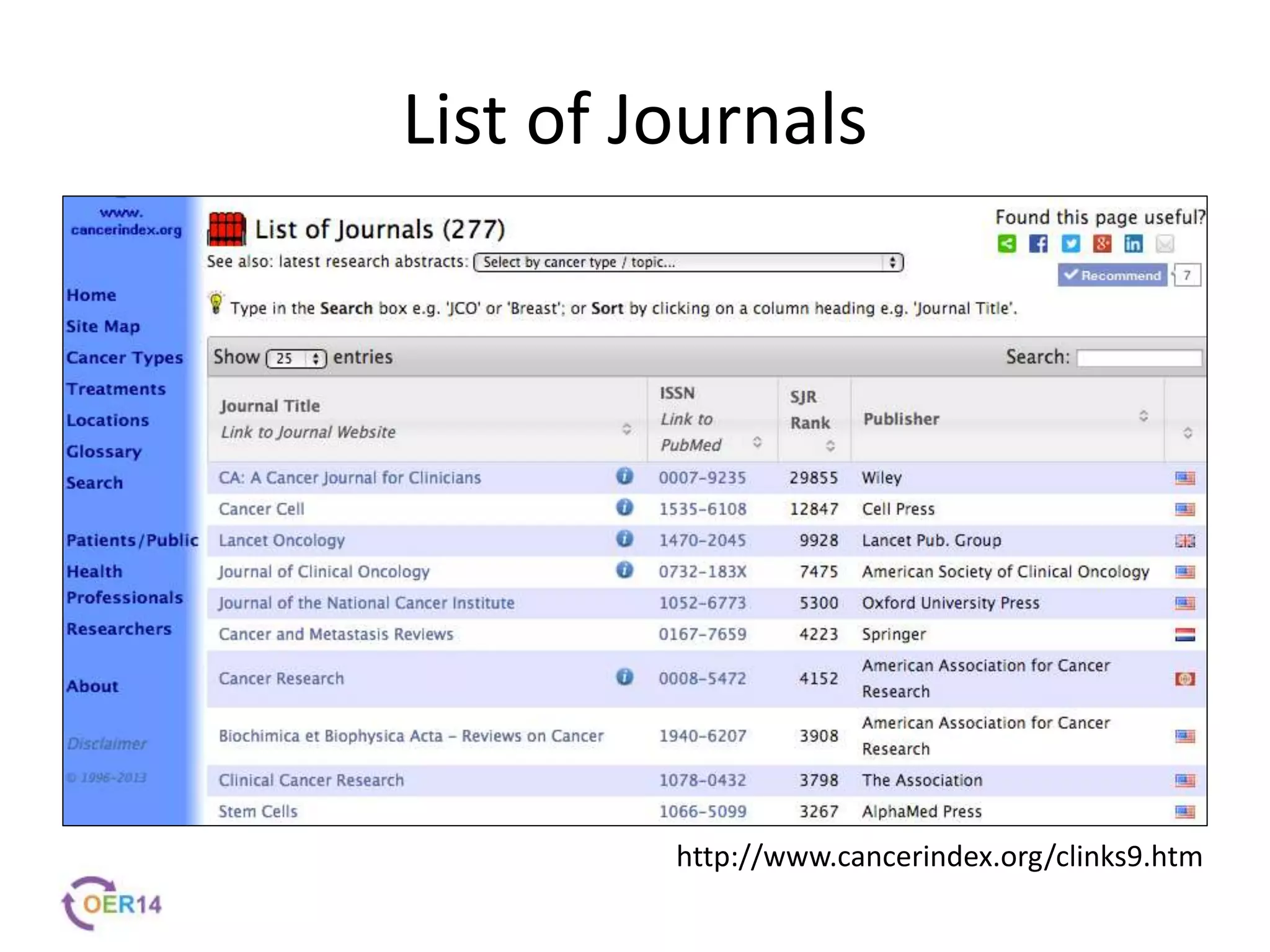Screen dimensions: 1270x952
Task: Open info icon for Cancer Cell
Action: click(x=624, y=507)
